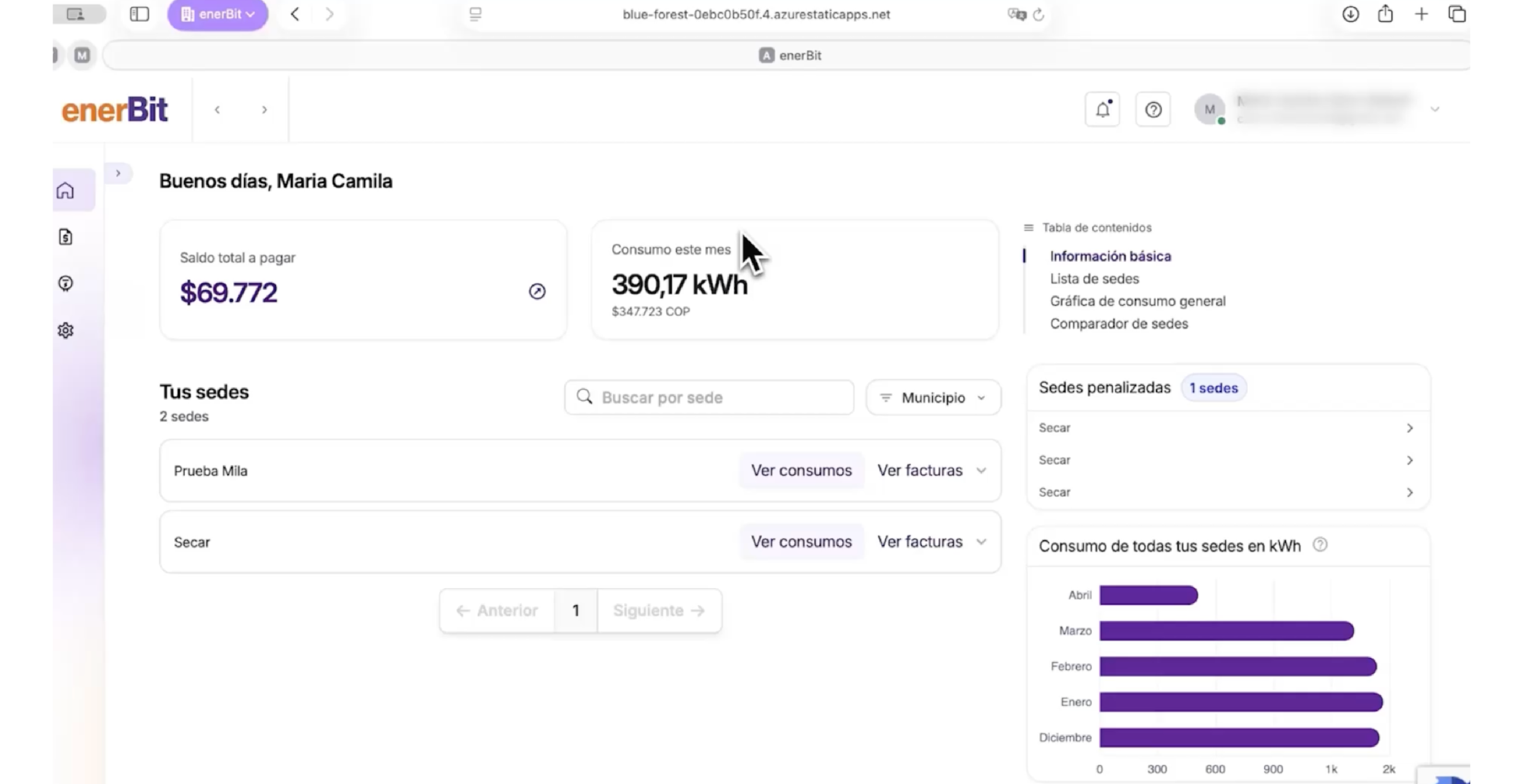Click the Prueba Mila site name
Image resolution: width=1516 pixels, height=784 pixels.
point(210,471)
